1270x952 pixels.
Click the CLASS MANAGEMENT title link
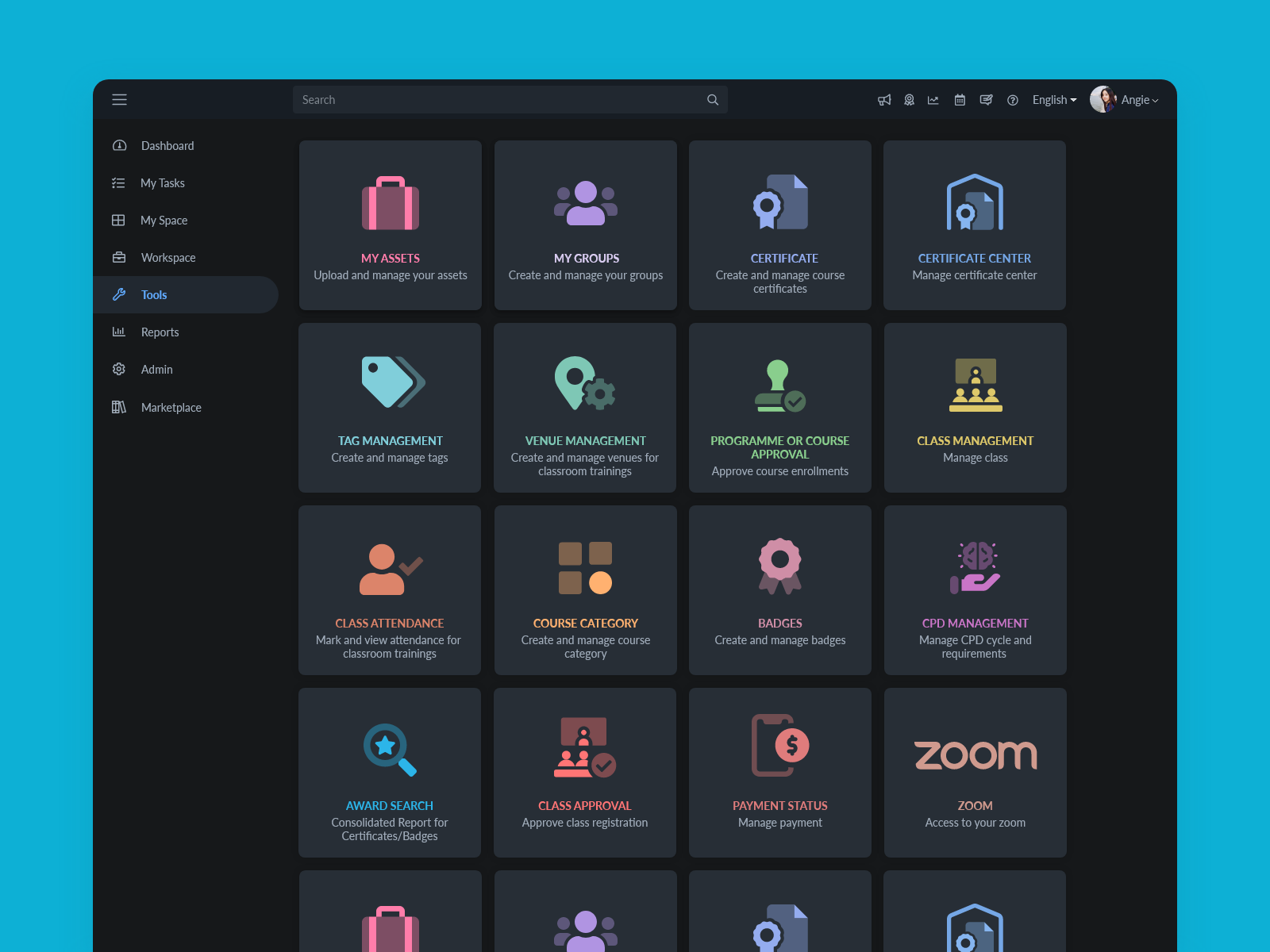976,441
